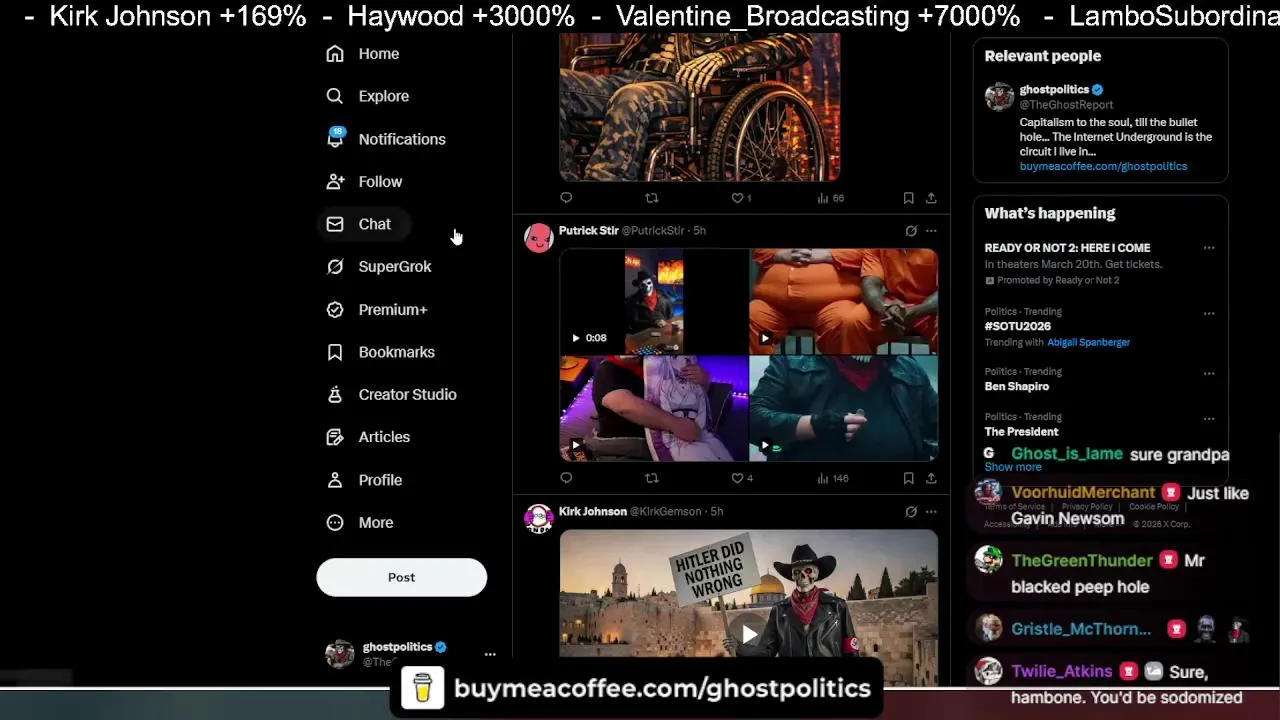Reply to the wheelchair image post
1280x720 pixels.
click(566, 198)
